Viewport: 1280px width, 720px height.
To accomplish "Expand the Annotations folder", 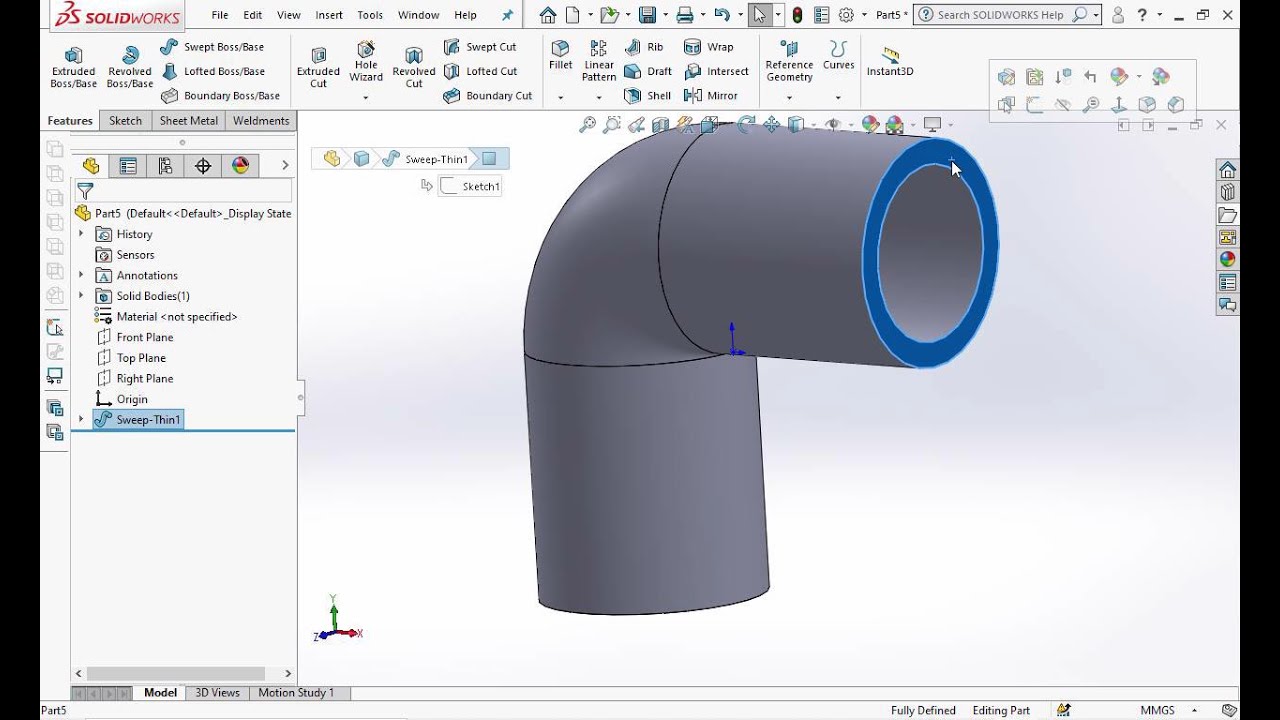I will (x=81, y=275).
